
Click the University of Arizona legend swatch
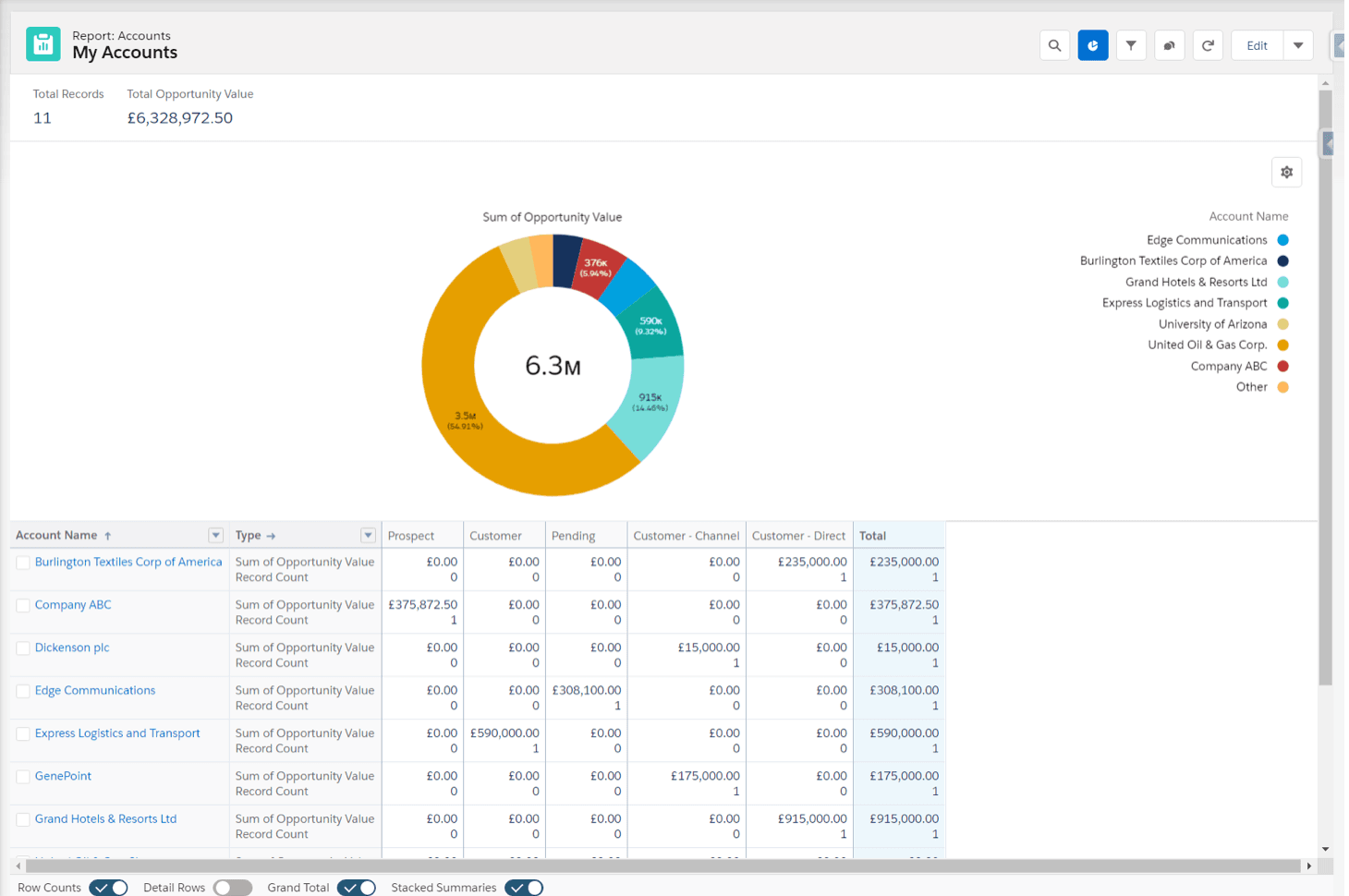tap(1282, 324)
